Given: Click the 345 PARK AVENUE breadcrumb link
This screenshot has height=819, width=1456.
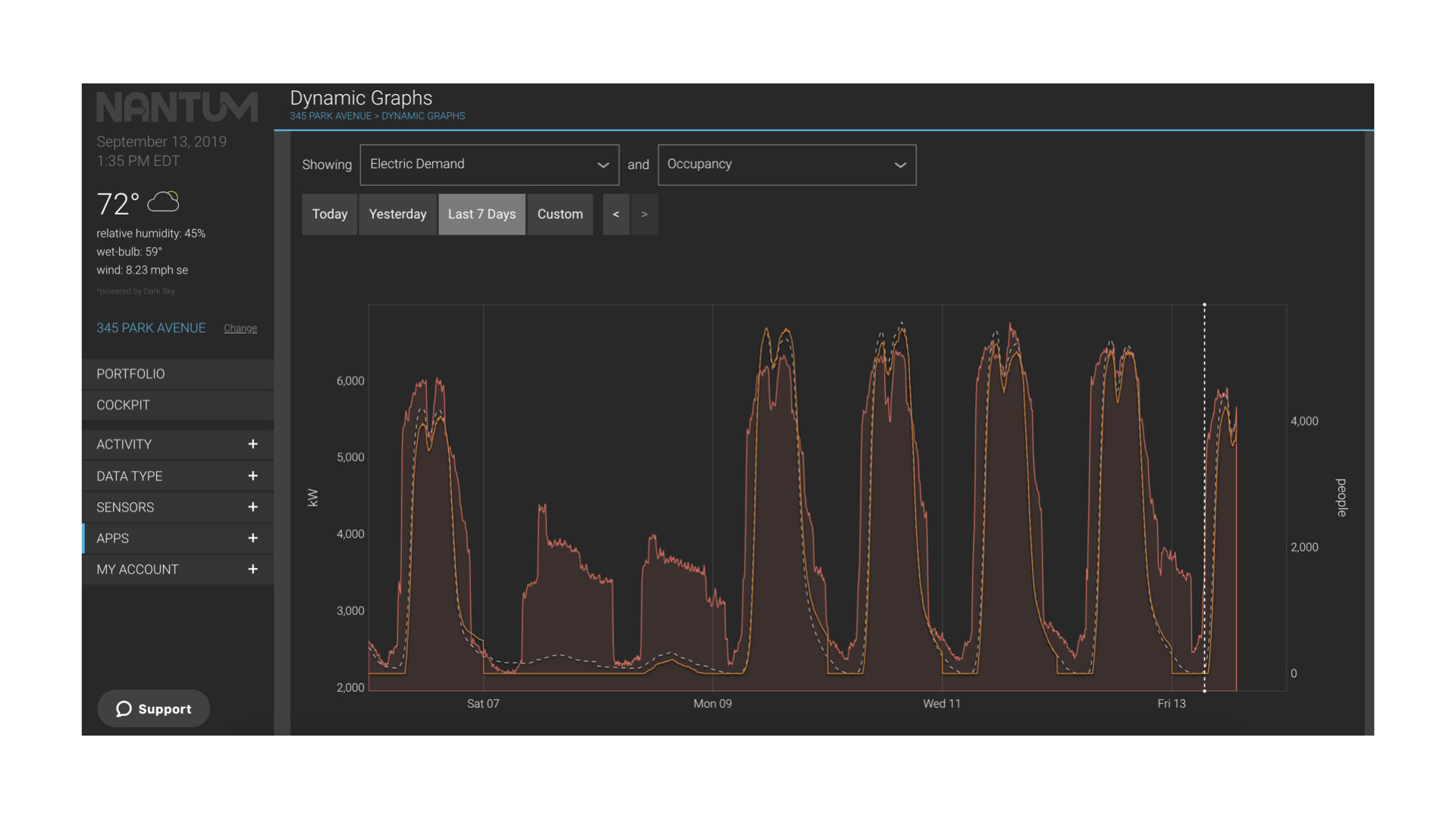Looking at the screenshot, I should click(x=331, y=116).
